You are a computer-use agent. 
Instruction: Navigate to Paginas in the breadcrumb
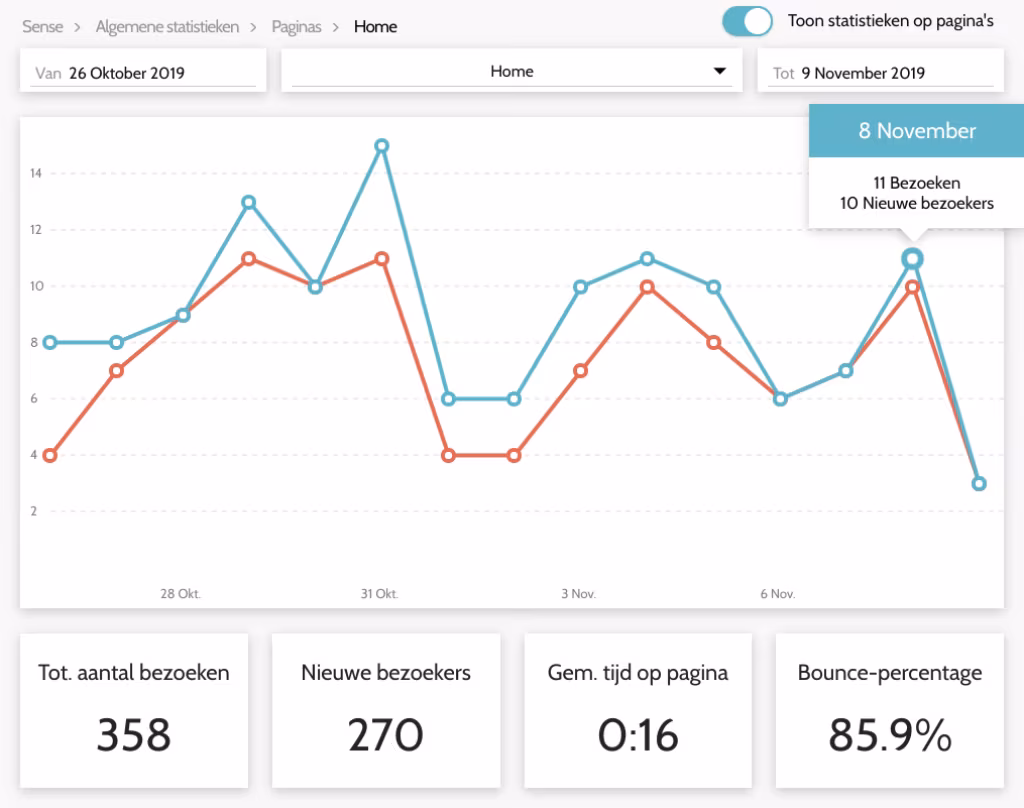(296, 27)
